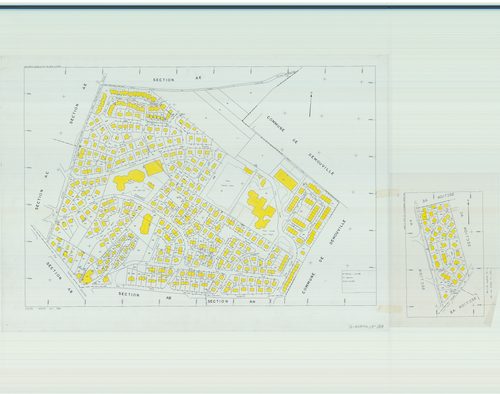Click the "SECTION AB" label along the bottom
Viewport: 500px width, 394px height.
pyautogui.click(x=145, y=296)
